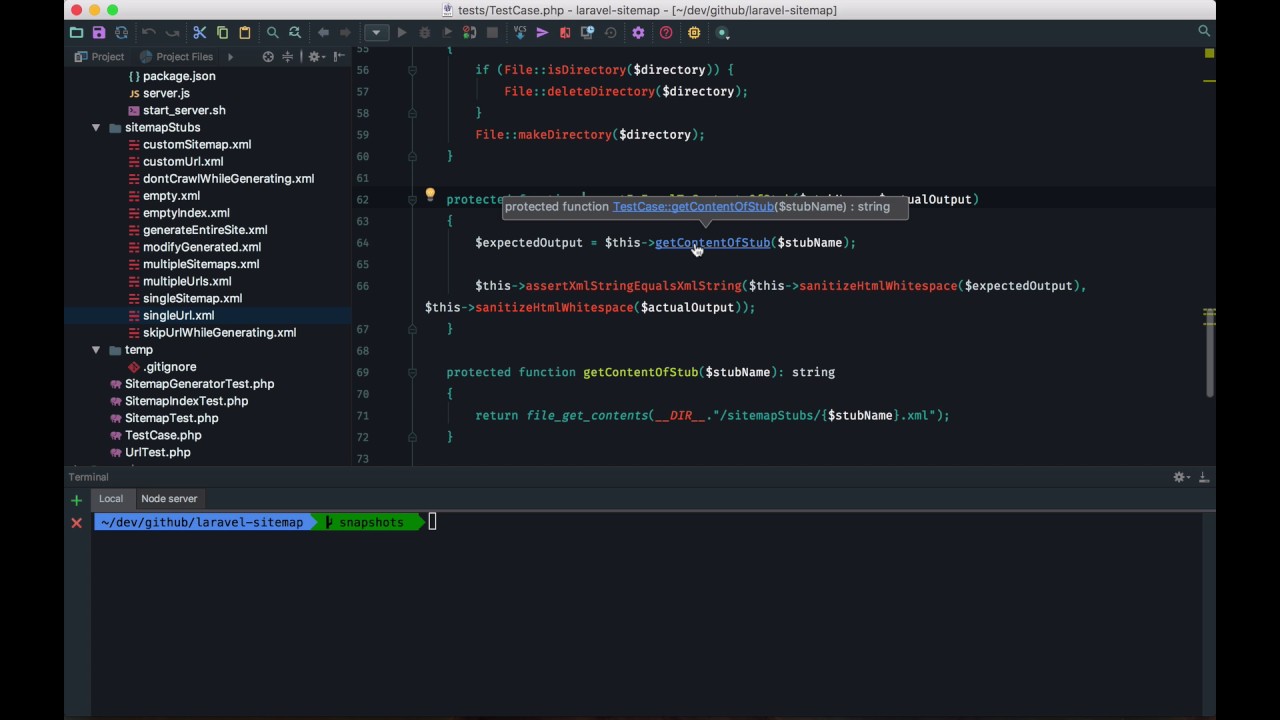
Task: Click the Redo arrow icon
Action: [x=172, y=32]
